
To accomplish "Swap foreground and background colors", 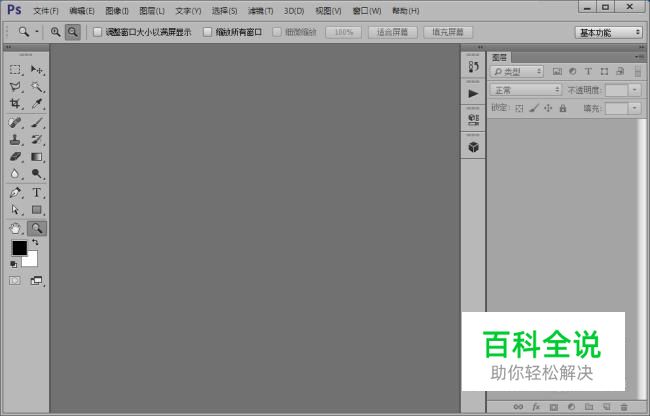I will 35,242.
